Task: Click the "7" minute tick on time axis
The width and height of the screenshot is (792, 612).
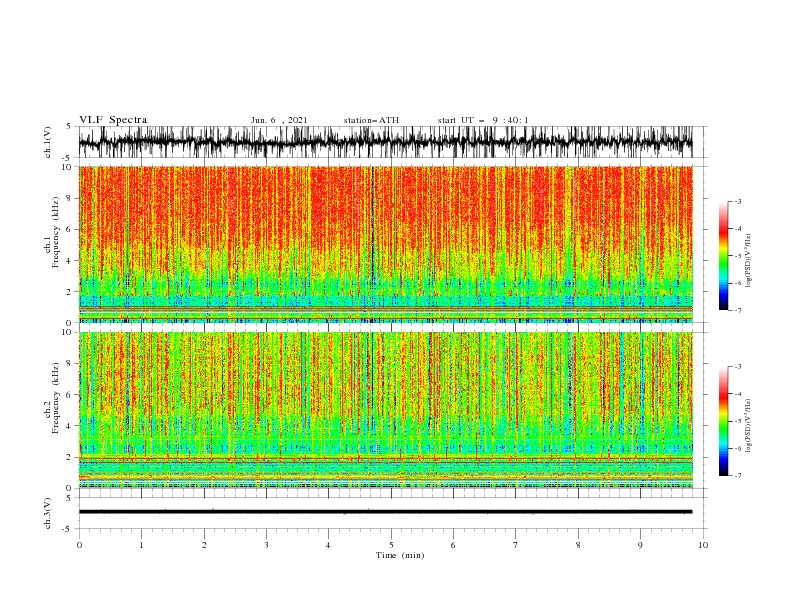Action: coord(516,545)
